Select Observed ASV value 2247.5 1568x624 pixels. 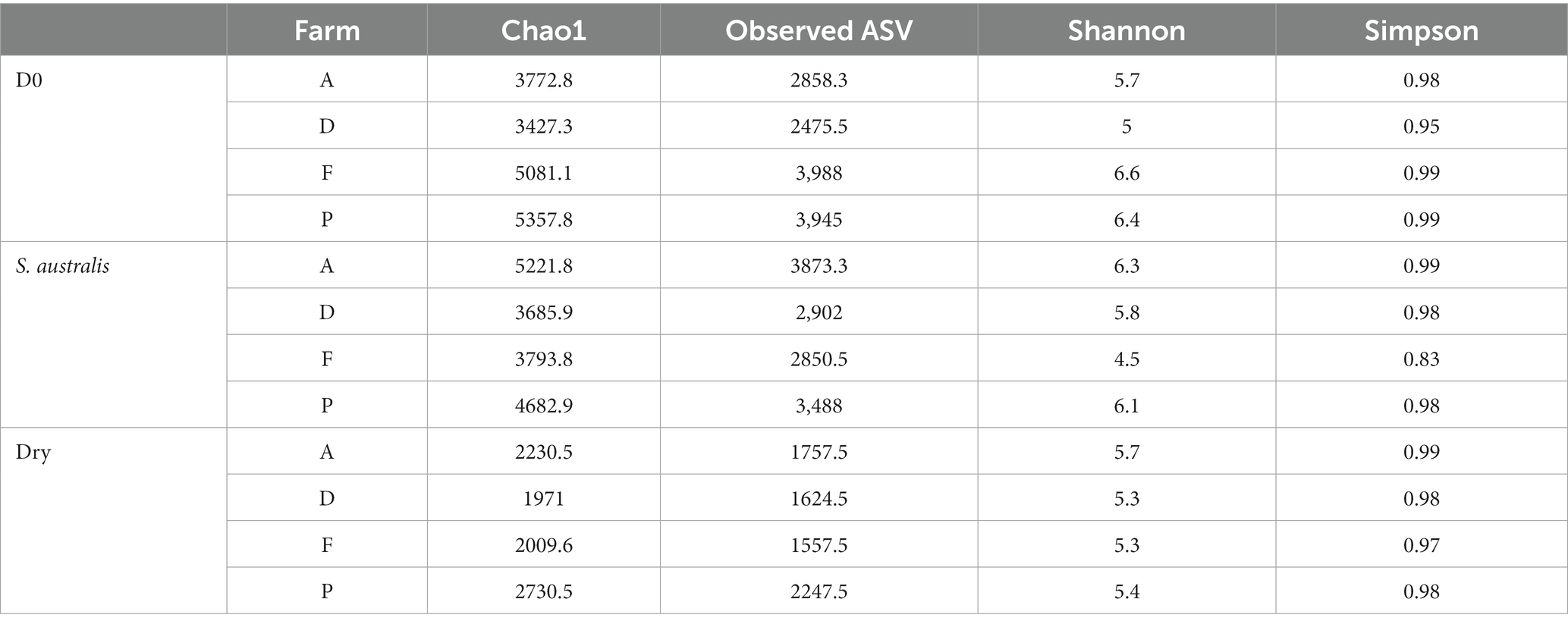pyautogui.click(x=819, y=591)
